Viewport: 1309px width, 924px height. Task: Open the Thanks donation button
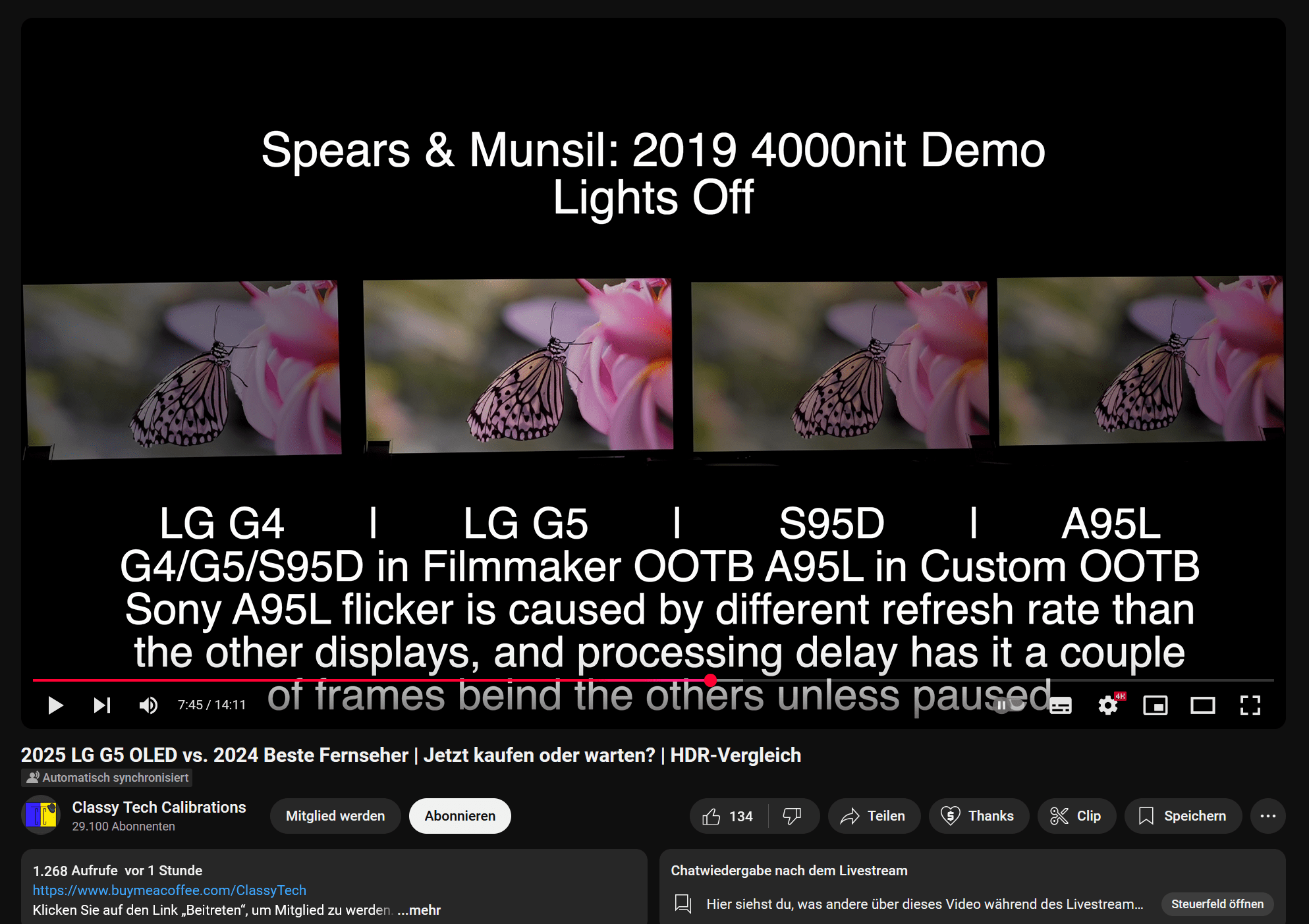tap(978, 816)
